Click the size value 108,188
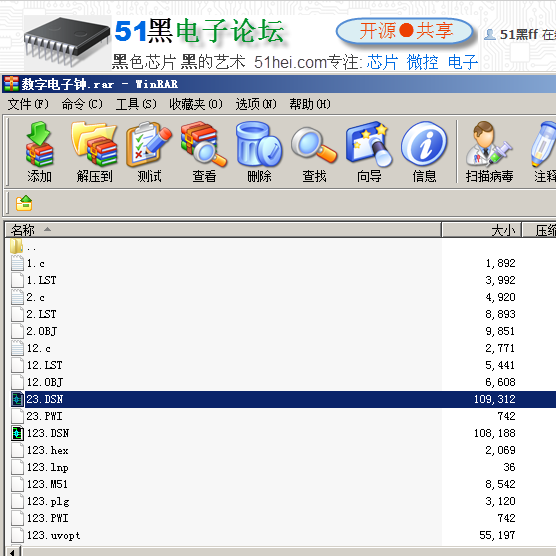The height and width of the screenshot is (556, 556). click(495, 433)
